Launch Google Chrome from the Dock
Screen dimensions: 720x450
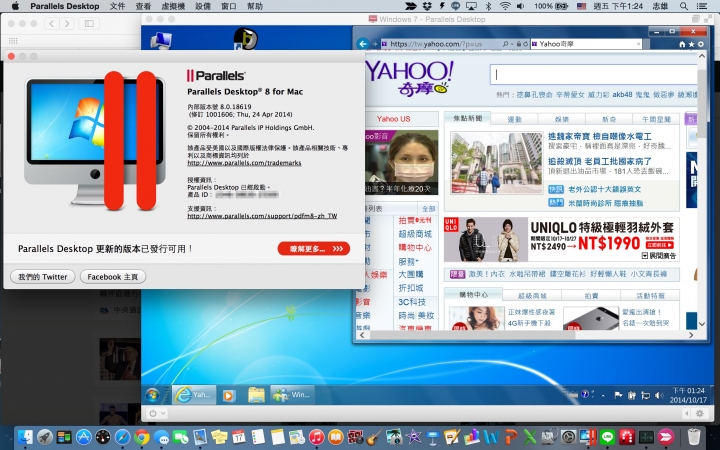pos(142,437)
